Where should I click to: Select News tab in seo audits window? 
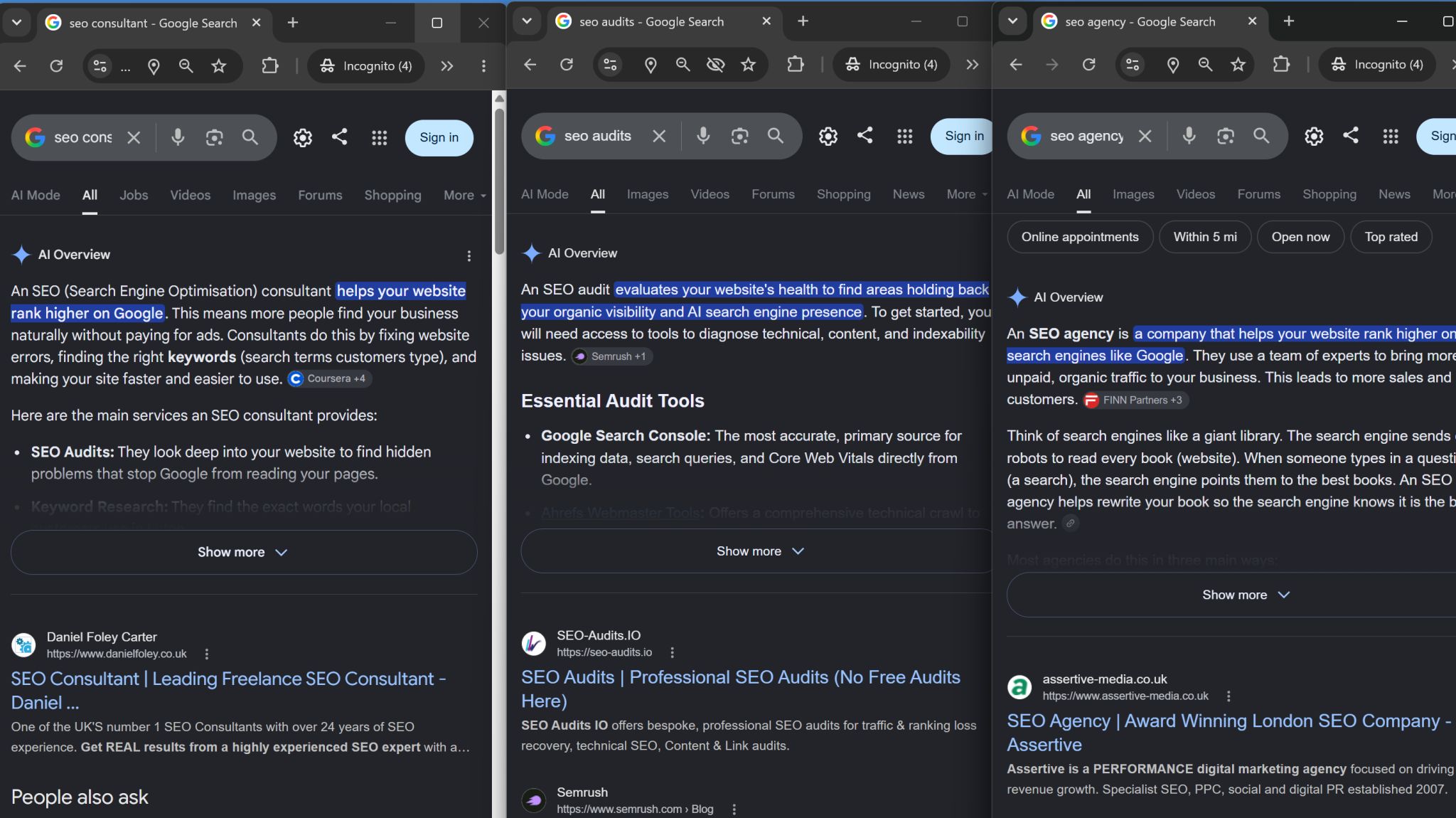coord(909,194)
